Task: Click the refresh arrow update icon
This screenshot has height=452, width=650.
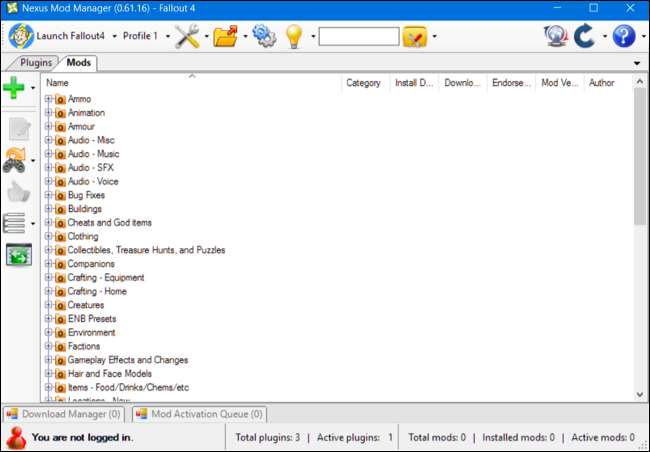Action: click(585, 37)
